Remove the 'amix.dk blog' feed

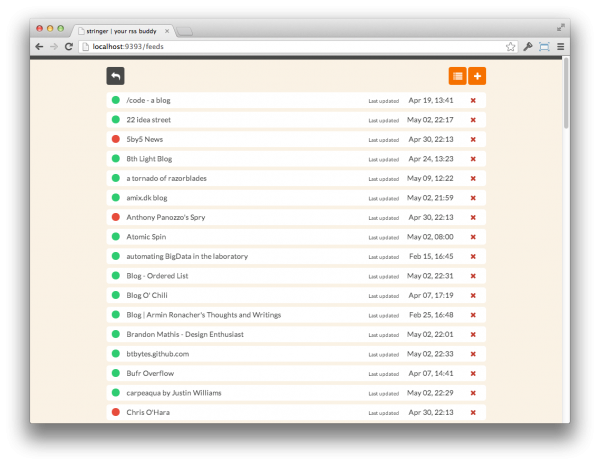(473, 198)
